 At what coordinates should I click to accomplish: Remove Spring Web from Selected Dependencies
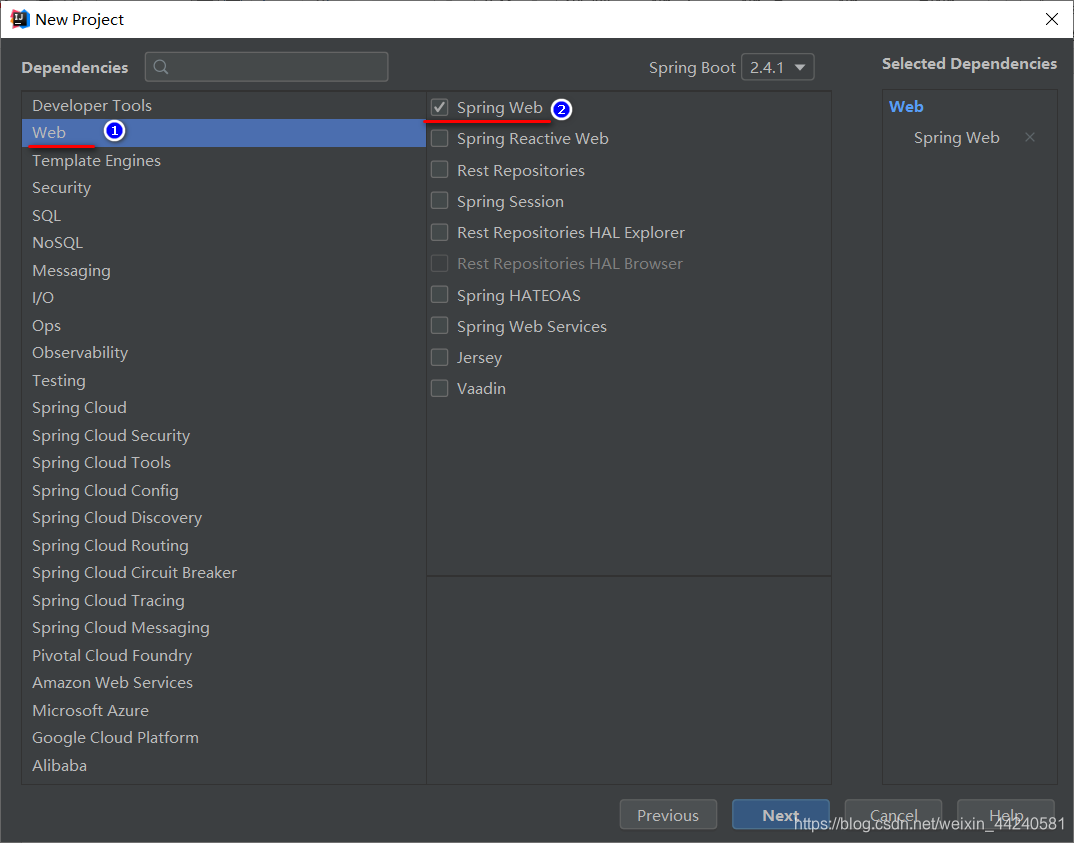1029,138
